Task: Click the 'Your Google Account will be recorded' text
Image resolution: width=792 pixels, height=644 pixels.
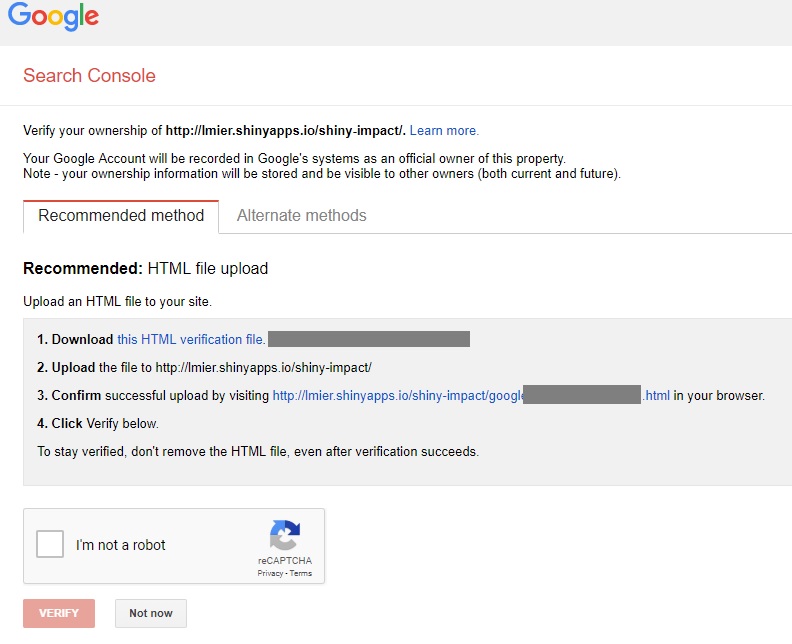Action: coord(294,158)
